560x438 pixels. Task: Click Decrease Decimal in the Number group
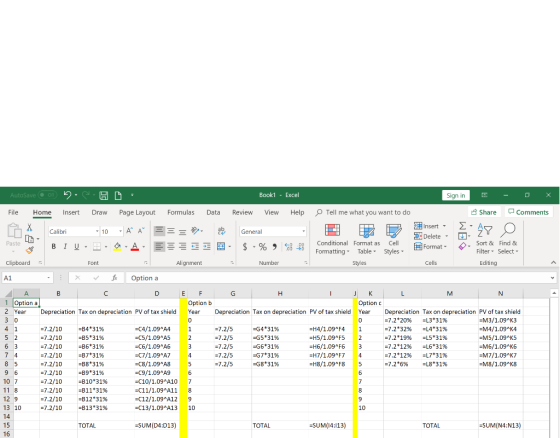(x=300, y=247)
